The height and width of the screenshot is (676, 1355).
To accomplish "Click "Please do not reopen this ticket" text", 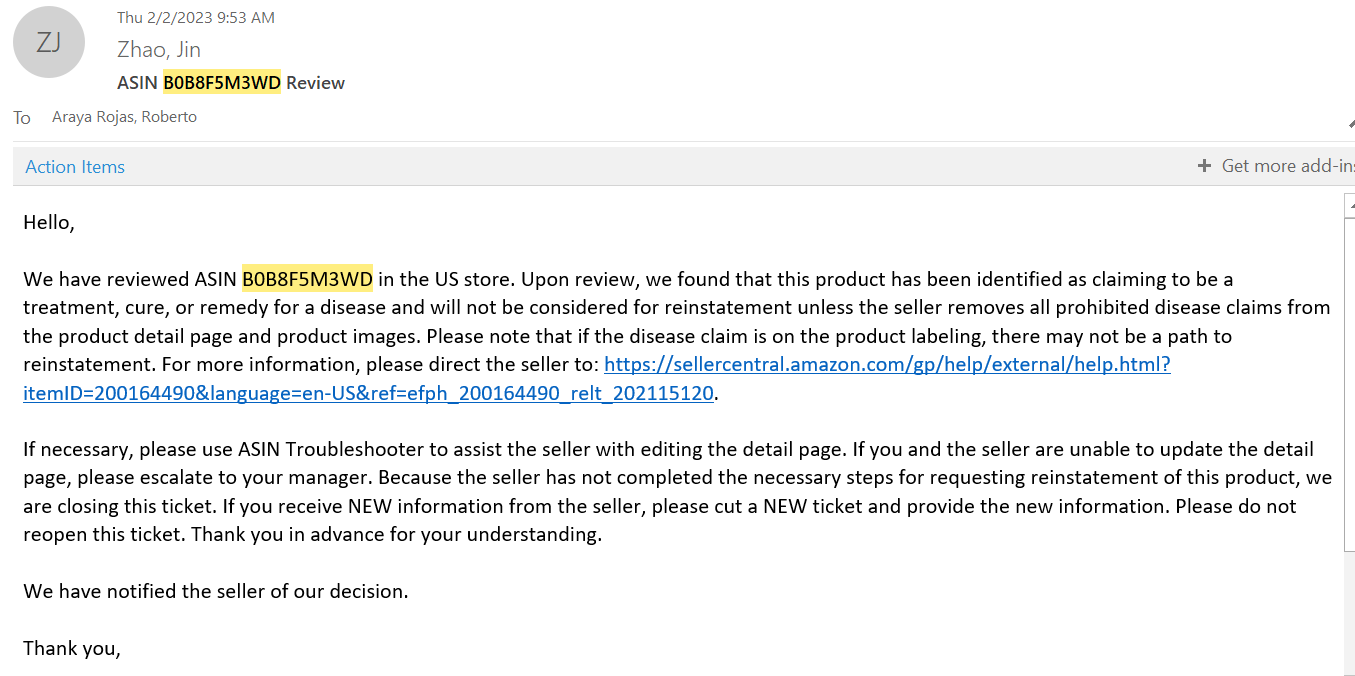I will pyautogui.click(x=1235, y=506).
